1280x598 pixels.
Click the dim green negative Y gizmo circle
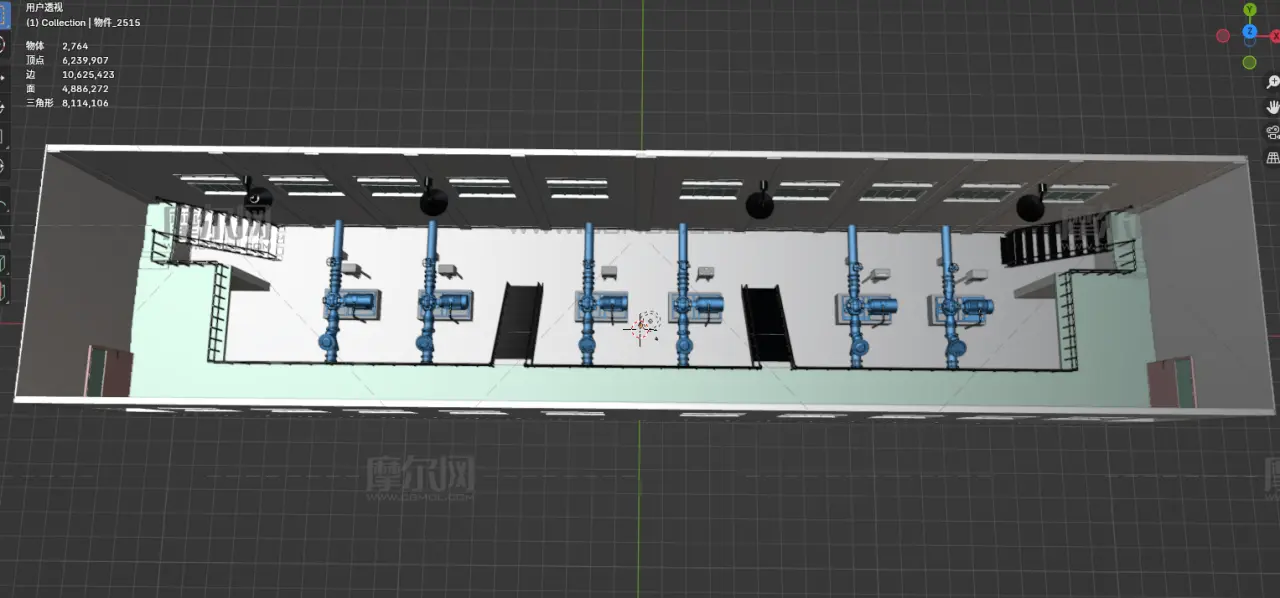click(1250, 63)
